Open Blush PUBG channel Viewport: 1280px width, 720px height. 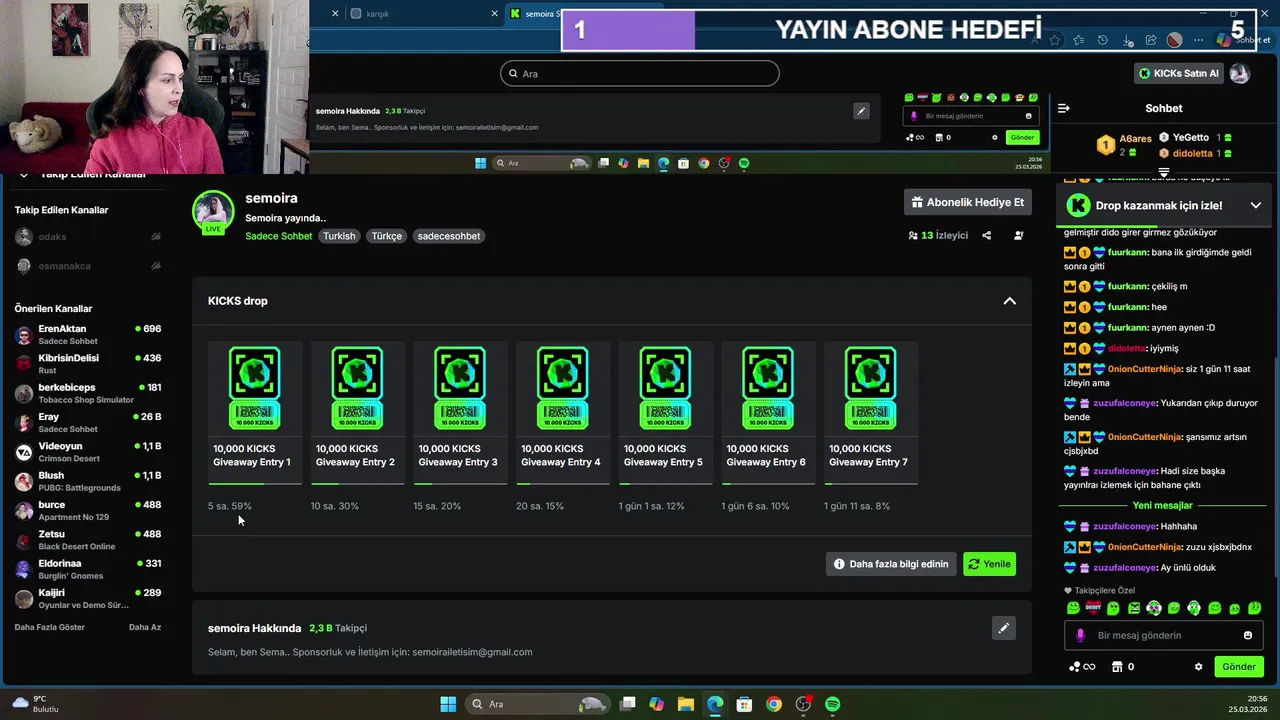click(88, 481)
